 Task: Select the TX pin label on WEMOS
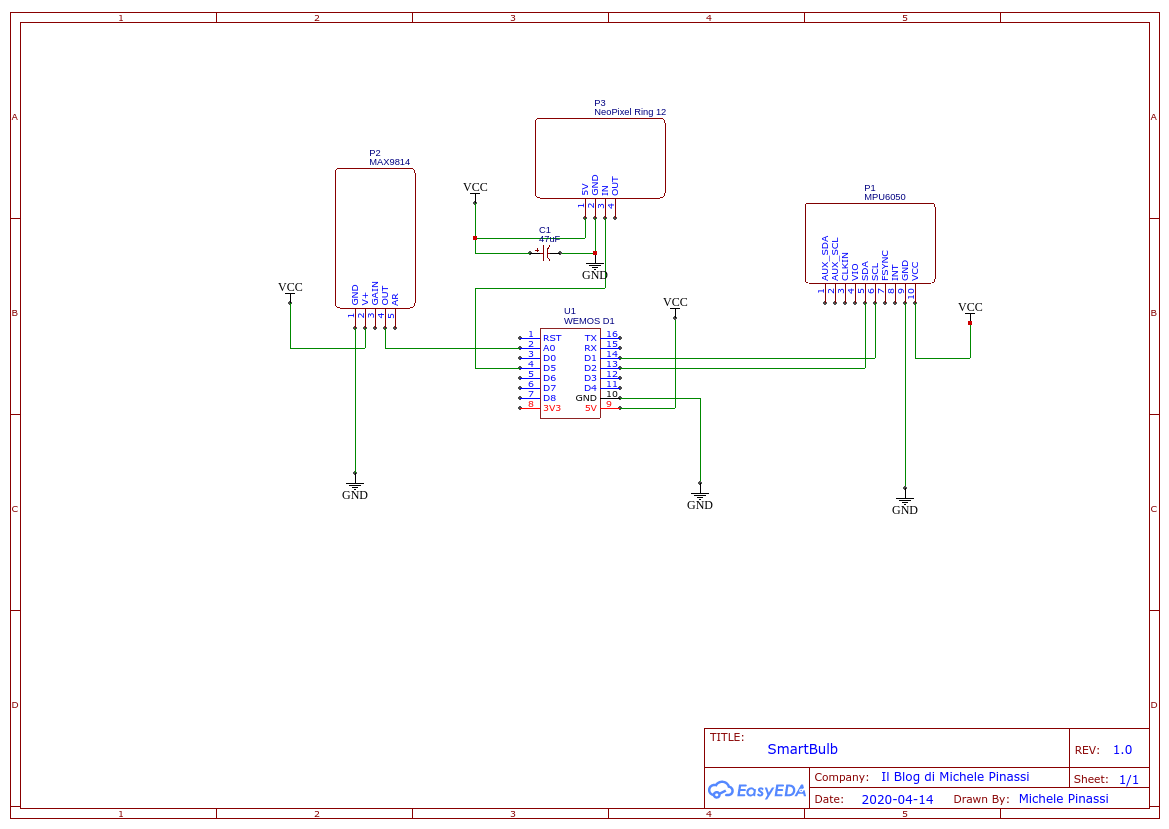pos(590,338)
